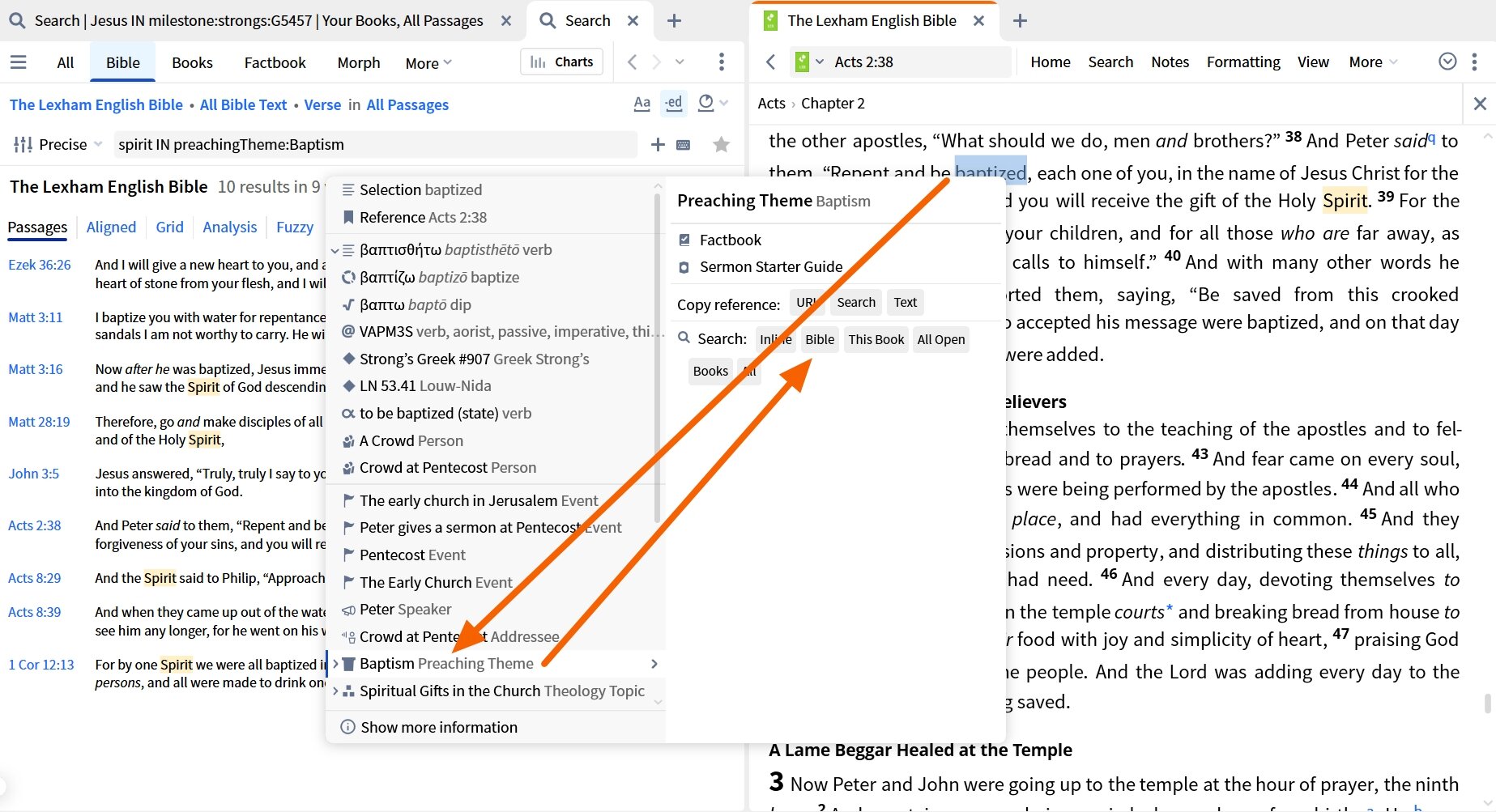The image size is (1496, 812).
Task: Show more information in context menu
Action: (439, 727)
